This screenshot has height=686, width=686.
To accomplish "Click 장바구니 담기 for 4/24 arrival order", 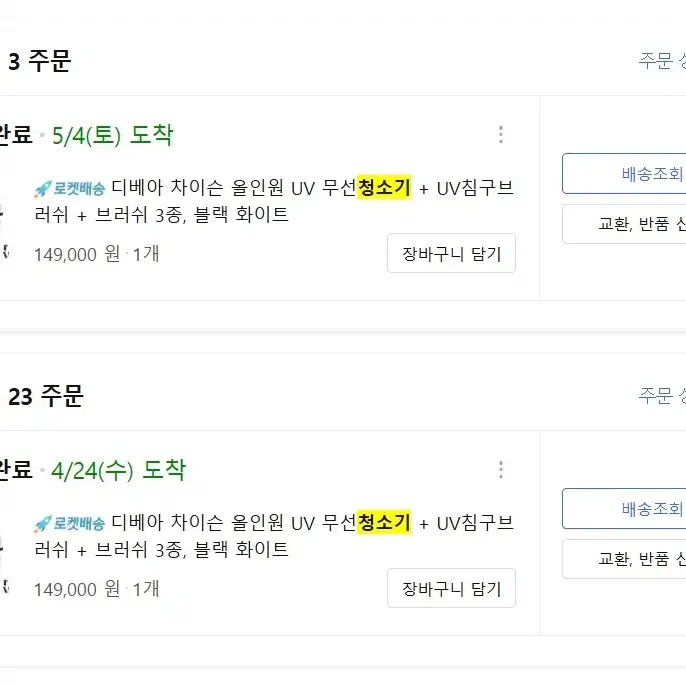I will [x=452, y=588].
